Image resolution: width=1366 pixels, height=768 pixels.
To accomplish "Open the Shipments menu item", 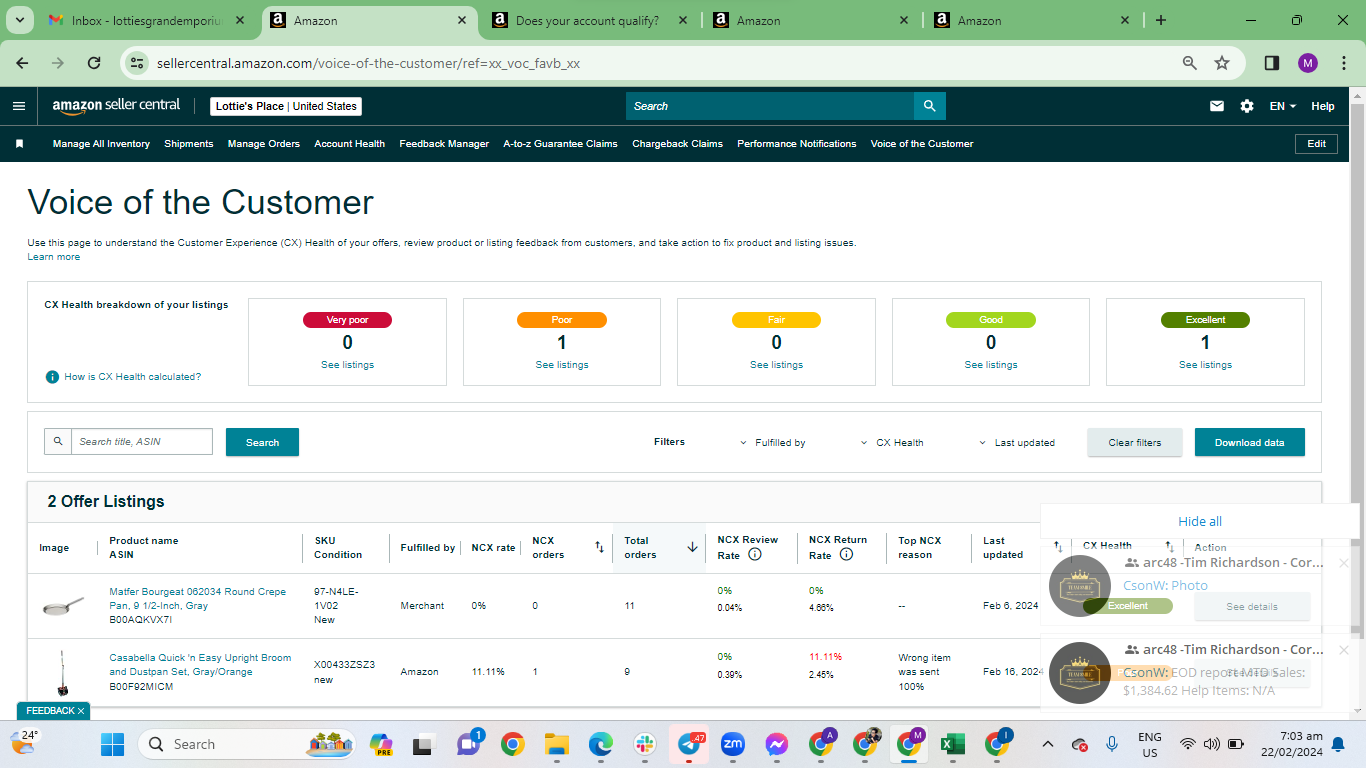I will (189, 144).
